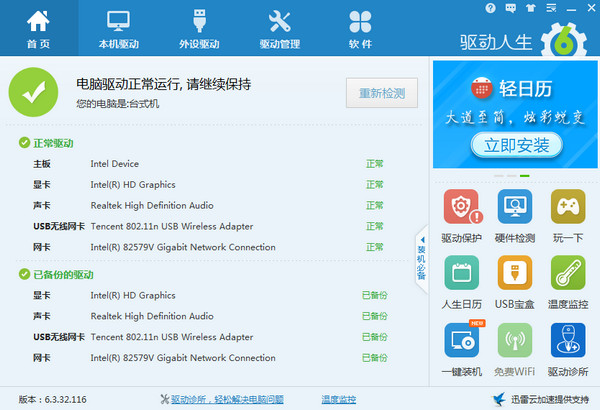Open the 软件 software tab
The image size is (600, 410).
(359, 29)
